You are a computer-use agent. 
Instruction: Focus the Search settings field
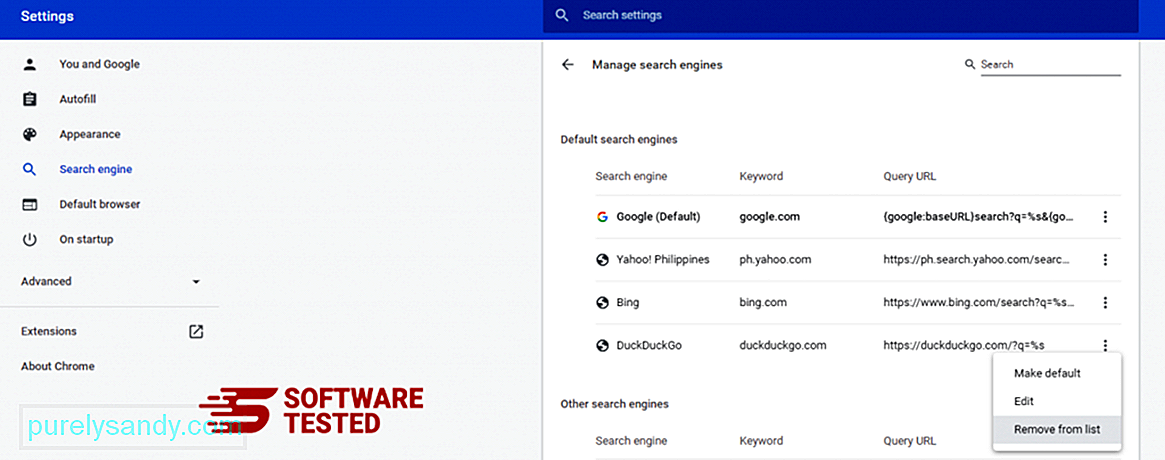point(840,16)
